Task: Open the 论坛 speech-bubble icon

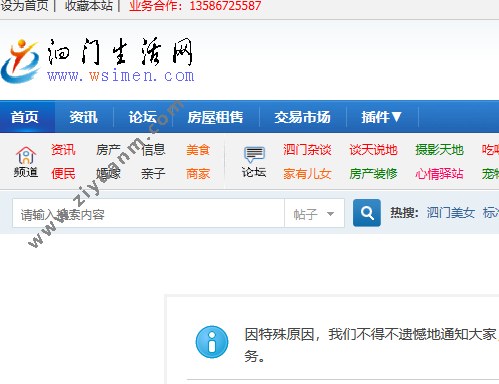Action: point(254,155)
